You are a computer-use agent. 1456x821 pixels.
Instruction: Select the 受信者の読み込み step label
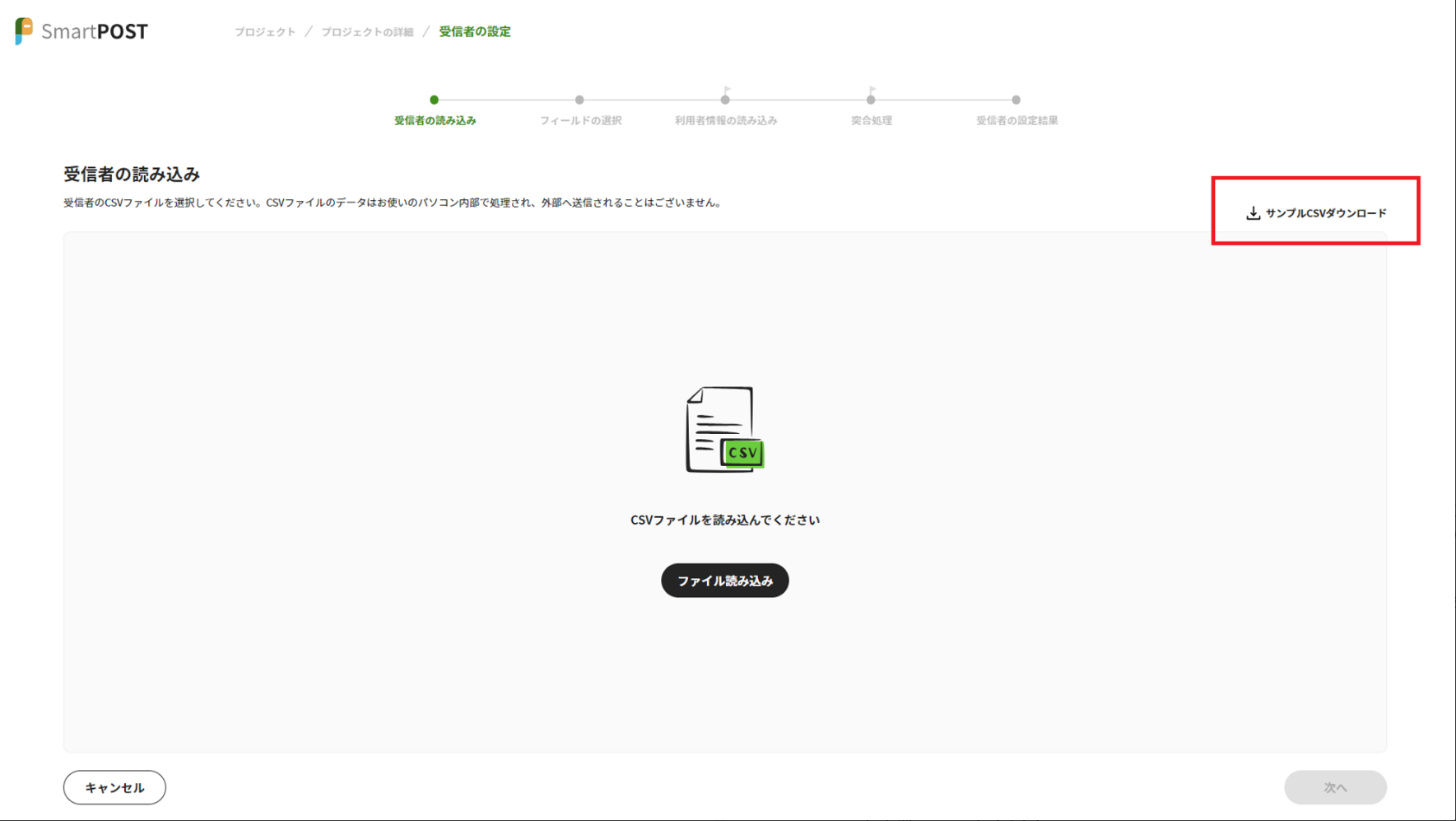coord(435,120)
